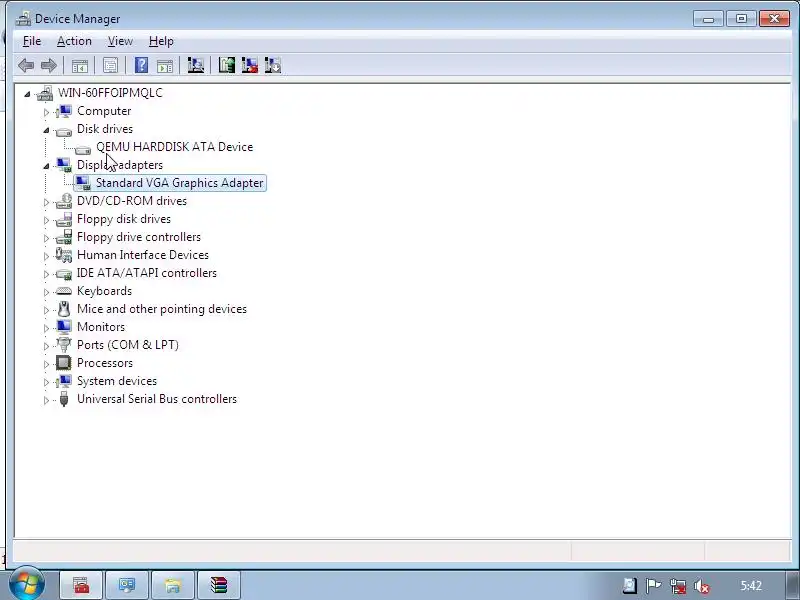Open the View menu
The height and width of the screenshot is (600, 800).
[120, 41]
